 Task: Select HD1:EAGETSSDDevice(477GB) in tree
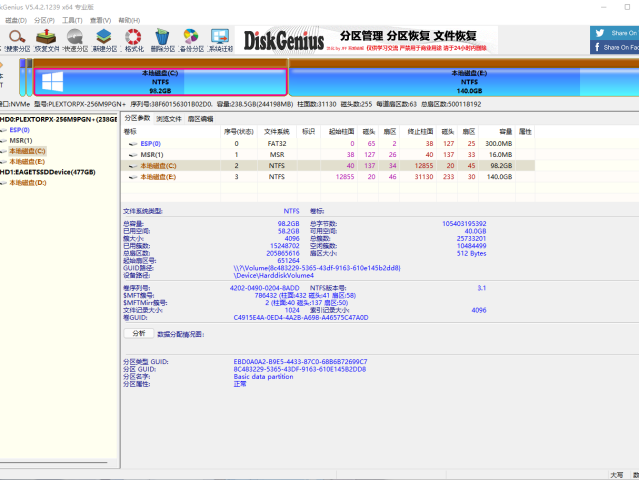tap(48, 172)
